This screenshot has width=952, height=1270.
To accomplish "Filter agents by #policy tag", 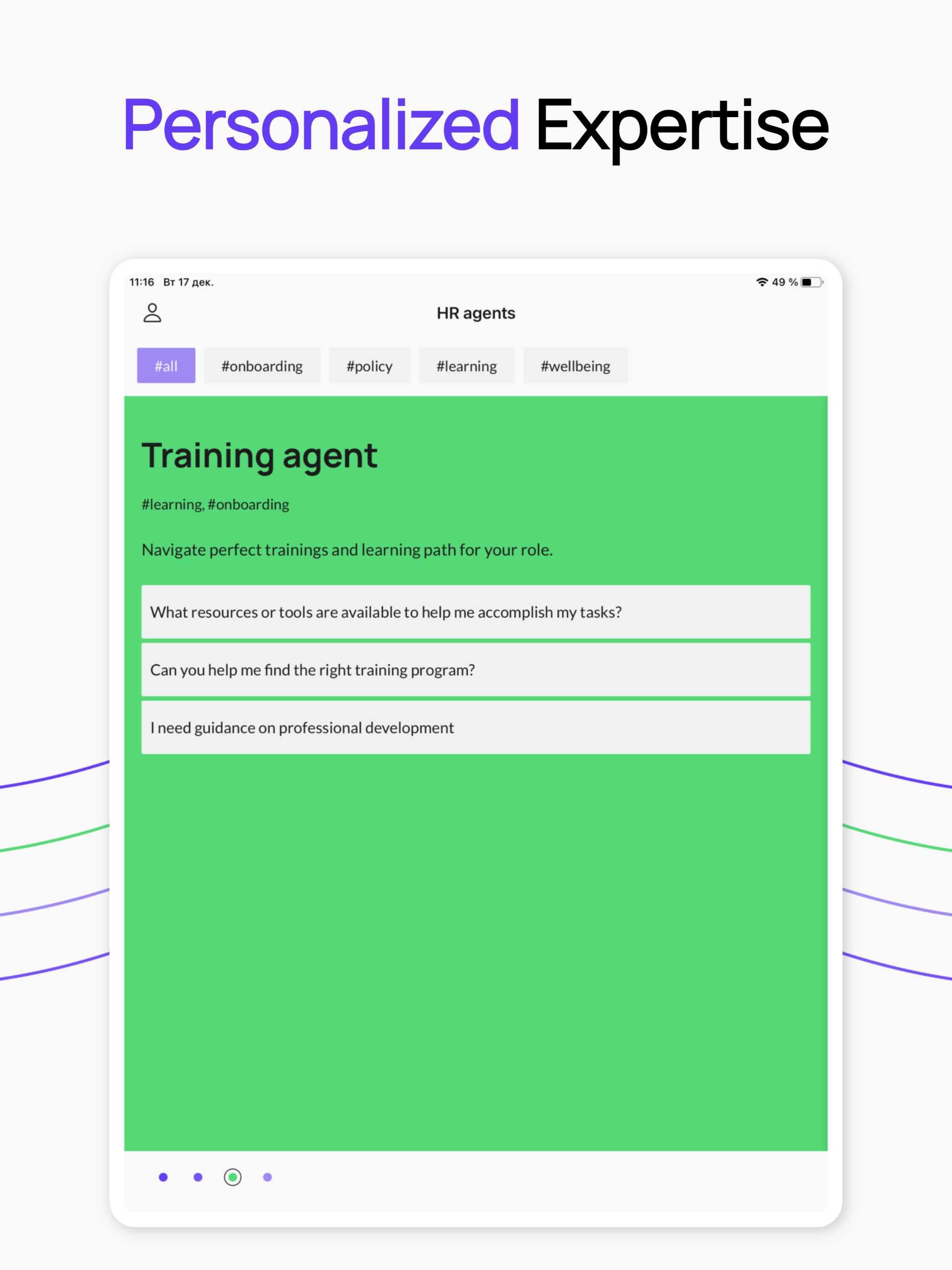I will pyautogui.click(x=369, y=365).
